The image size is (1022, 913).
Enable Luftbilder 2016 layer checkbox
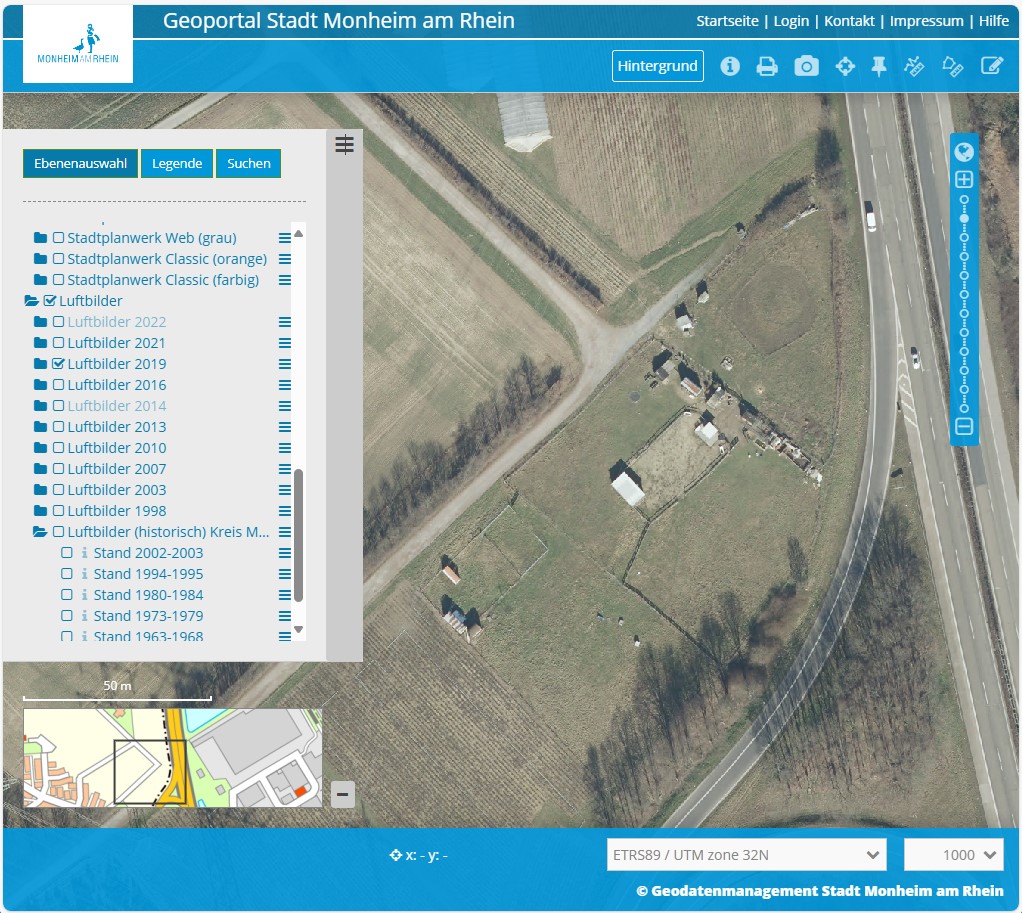tap(58, 384)
